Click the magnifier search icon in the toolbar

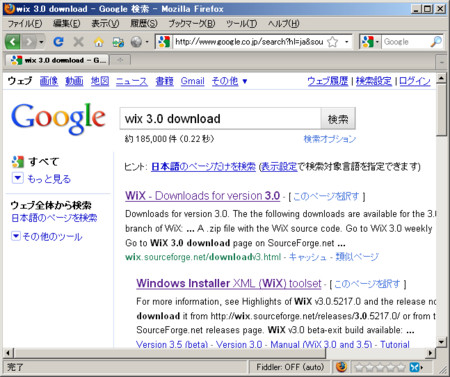point(436,42)
